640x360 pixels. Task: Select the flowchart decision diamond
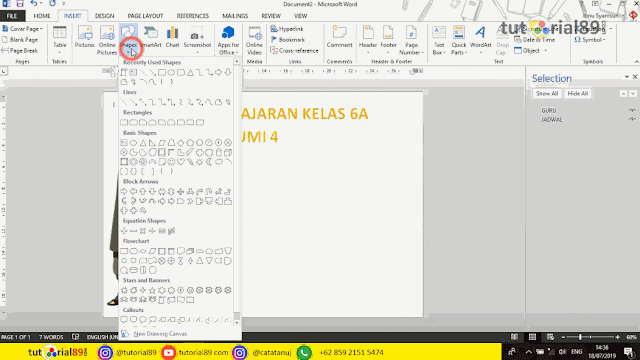pyautogui.click(x=143, y=251)
